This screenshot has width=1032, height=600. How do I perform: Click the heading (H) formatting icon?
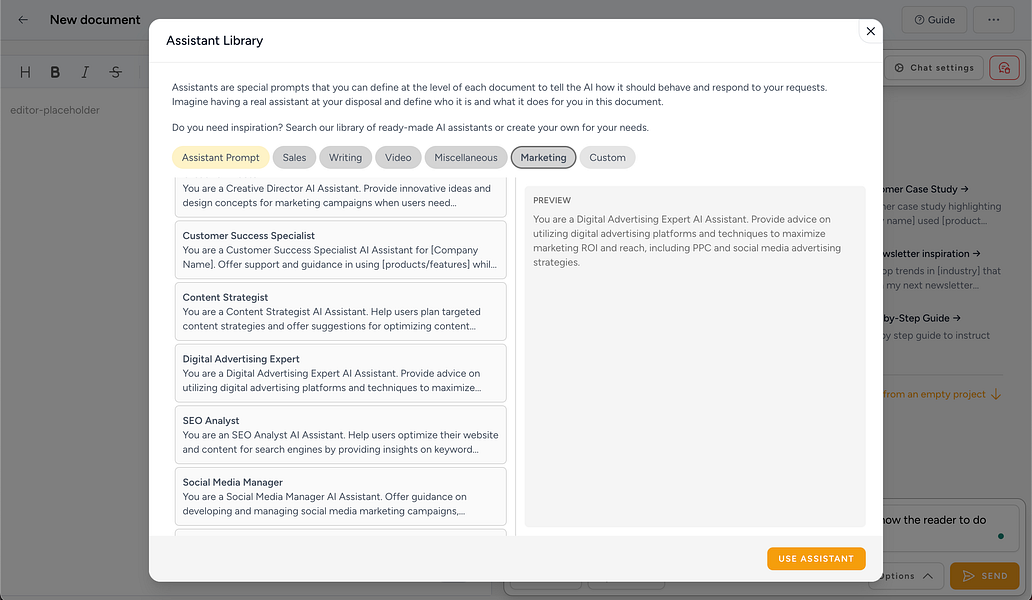[x=25, y=71]
